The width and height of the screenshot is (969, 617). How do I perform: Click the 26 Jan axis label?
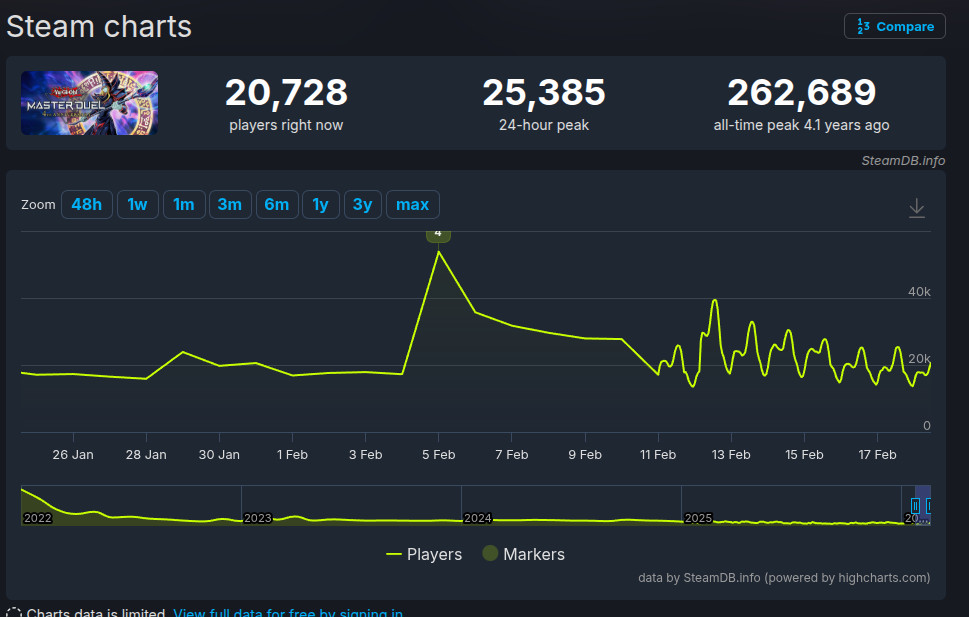coord(73,454)
